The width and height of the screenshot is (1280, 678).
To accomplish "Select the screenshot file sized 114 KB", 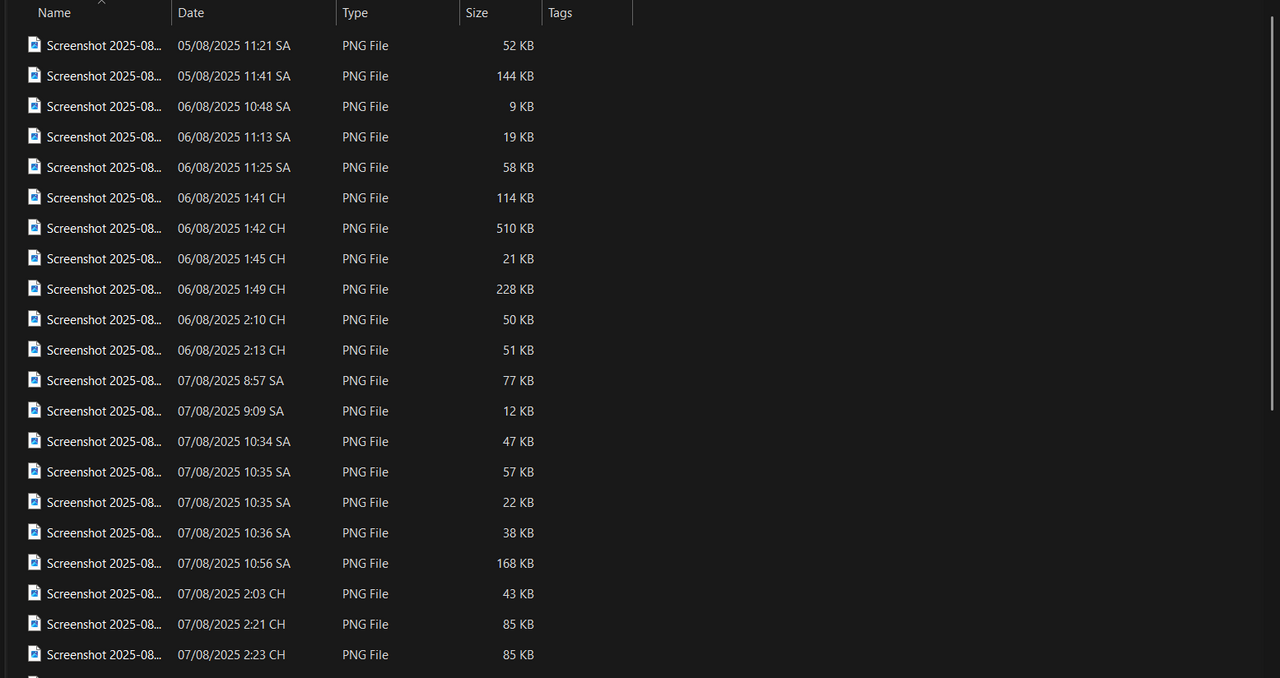I will coord(104,198).
